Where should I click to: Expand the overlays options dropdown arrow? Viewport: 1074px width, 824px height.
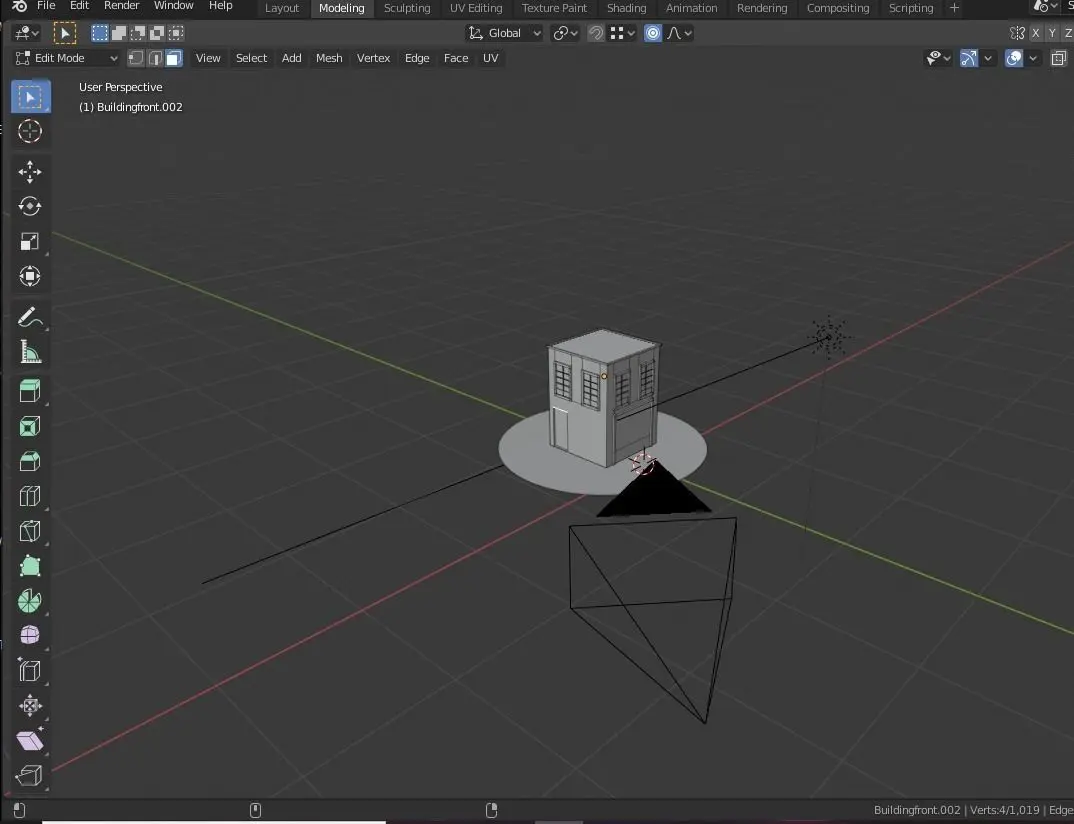[x=1033, y=58]
